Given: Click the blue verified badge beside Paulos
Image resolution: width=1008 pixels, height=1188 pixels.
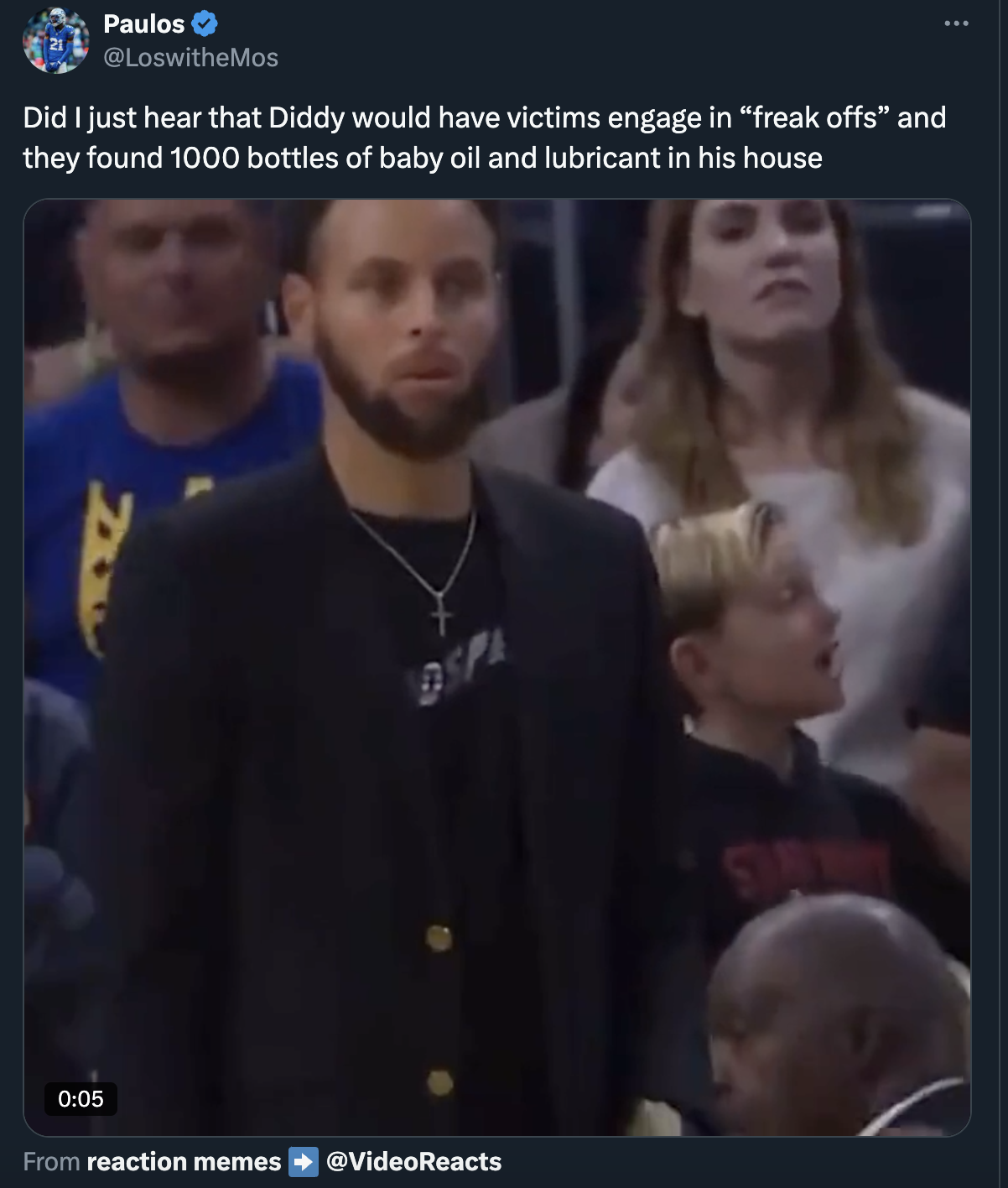Looking at the screenshot, I should point(205,24).
